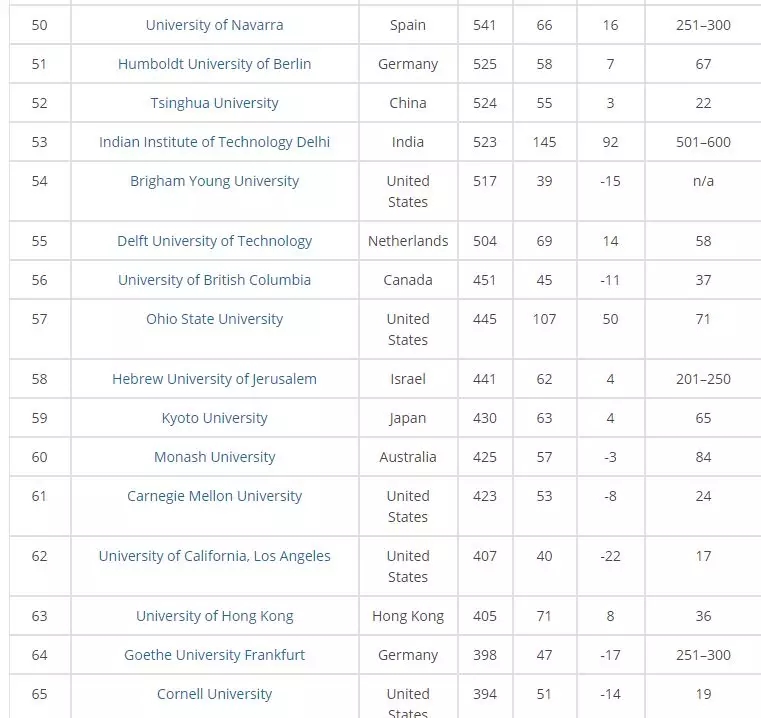Open Hebrew University of Jerusalem link
Image resolution: width=761 pixels, height=718 pixels.
(x=214, y=379)
